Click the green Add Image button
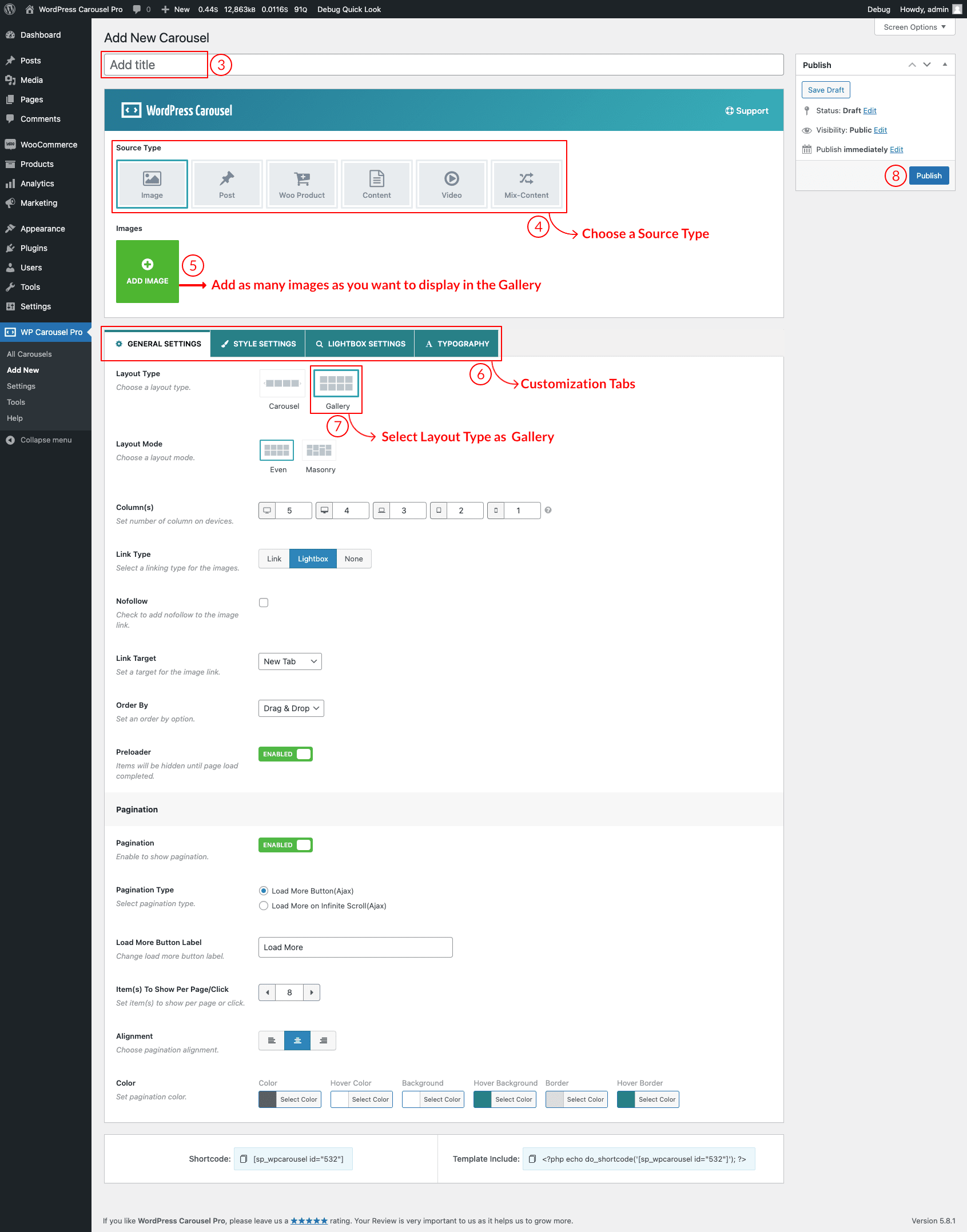The width and height of the screenshot is (967, 1232). [148, 272]
